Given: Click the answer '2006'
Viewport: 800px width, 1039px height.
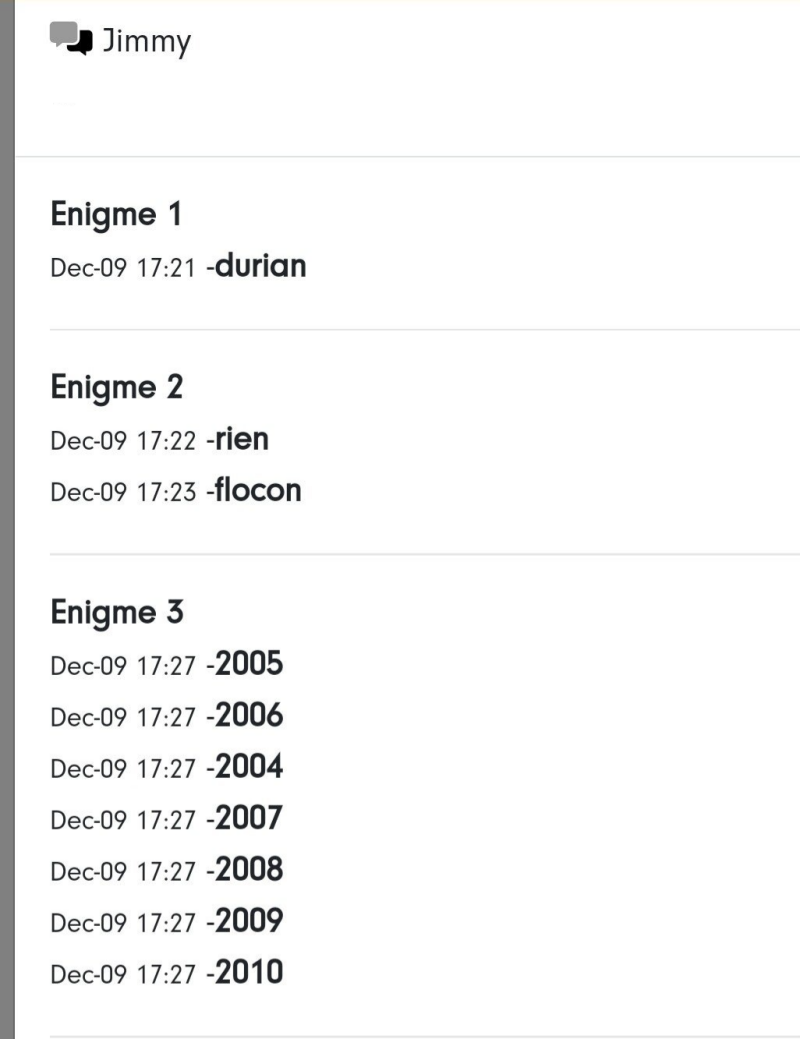Looking at the screenshot, I should [x=249, y=715].
